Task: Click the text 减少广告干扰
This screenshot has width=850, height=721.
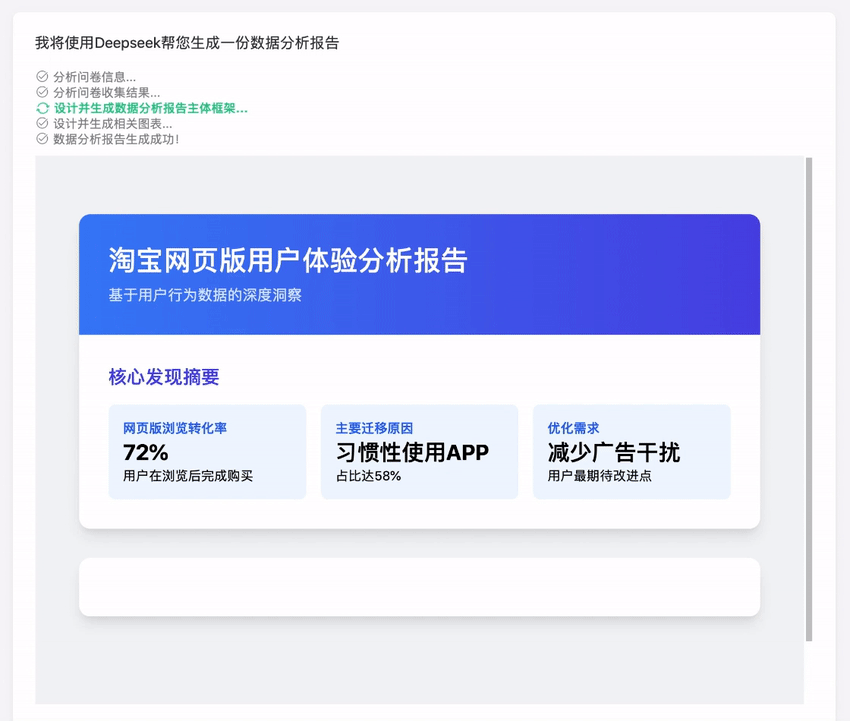Action: pos(614,452)
